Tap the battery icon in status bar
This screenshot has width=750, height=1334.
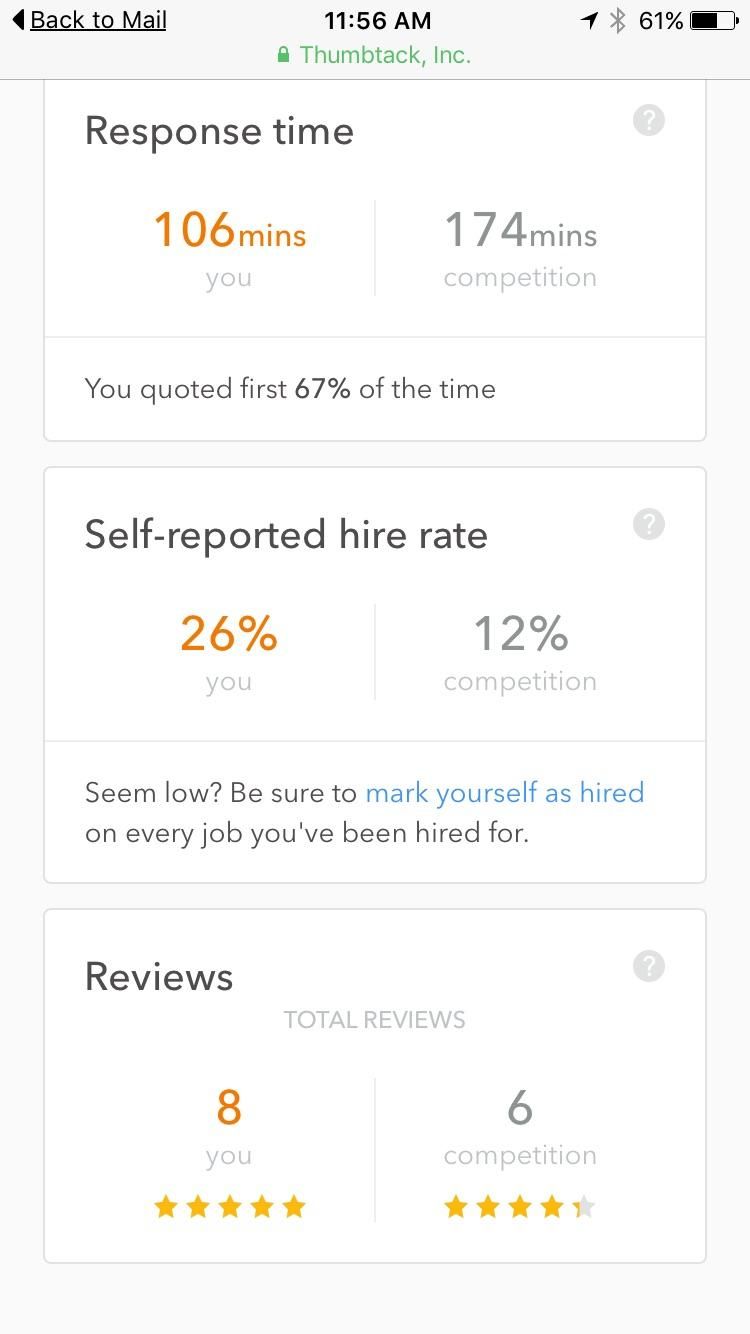(x=713, y=20)
